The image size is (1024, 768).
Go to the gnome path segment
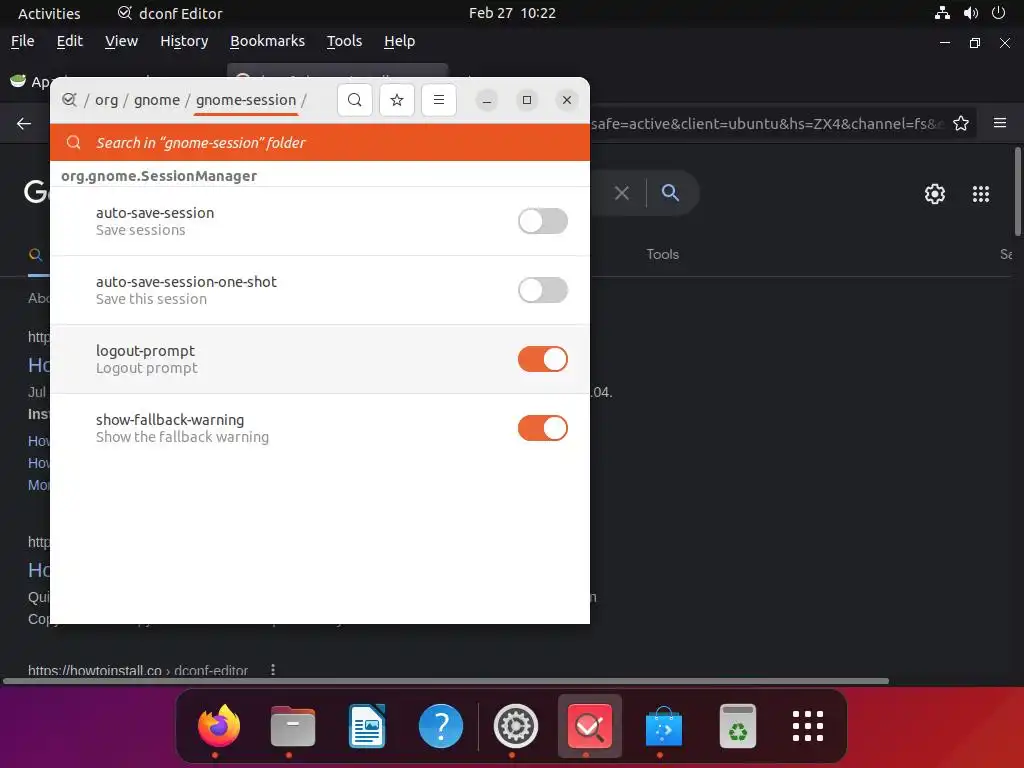pyautogui.click(x=157, y=100)
